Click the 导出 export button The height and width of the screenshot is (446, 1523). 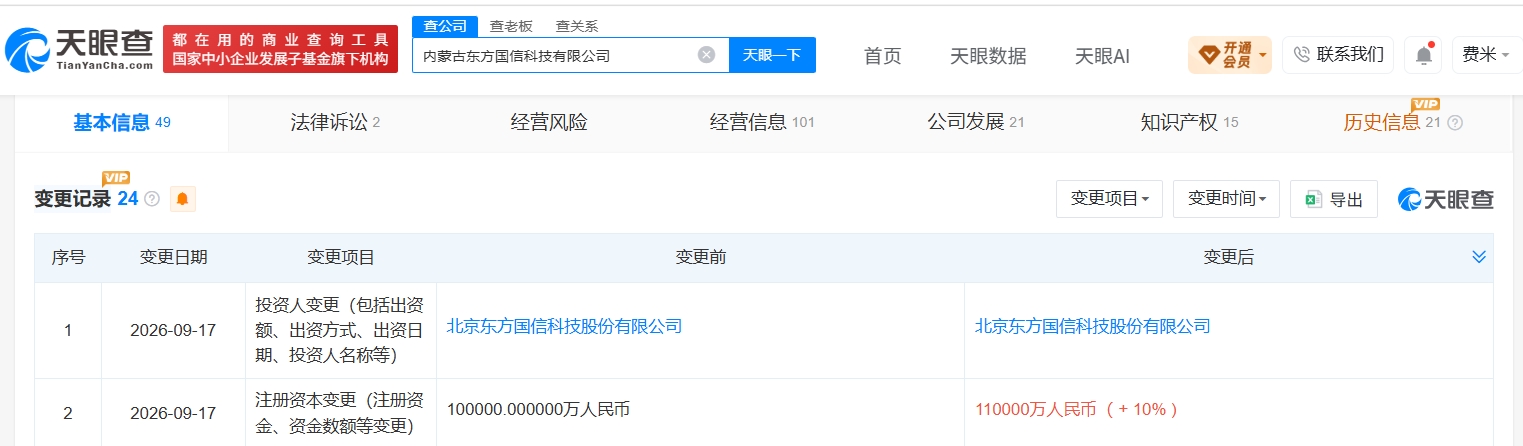(1334, 199)
